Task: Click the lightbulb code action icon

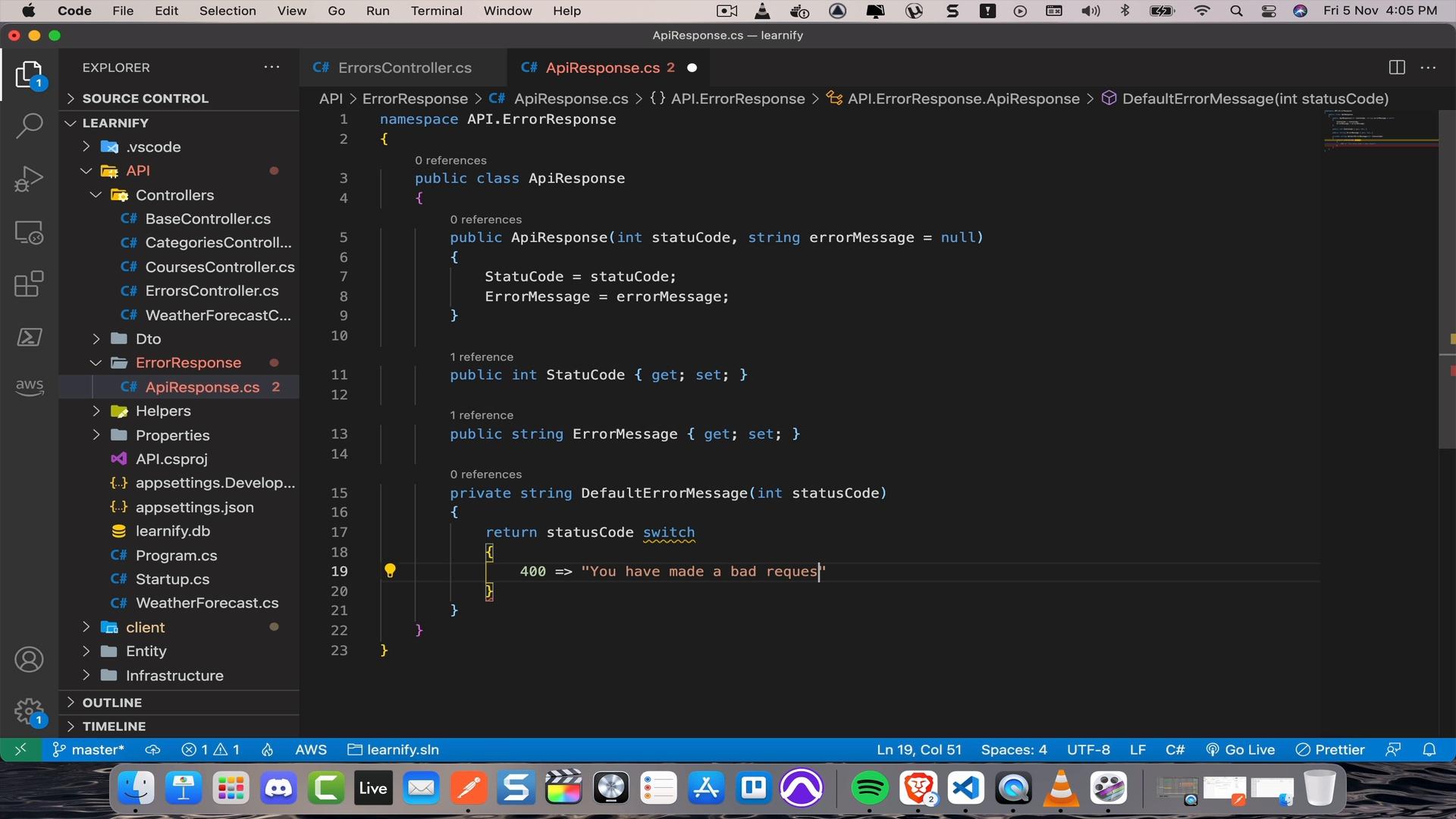Action: [x=390, y=571]
